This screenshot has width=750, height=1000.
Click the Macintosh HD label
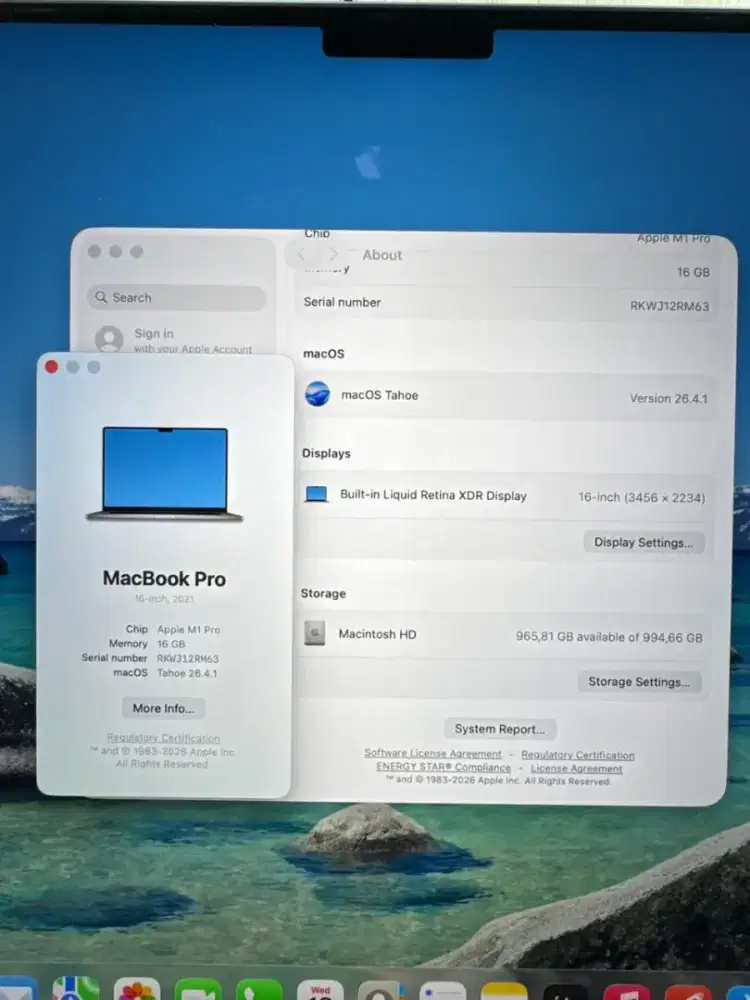pos(377,634)
